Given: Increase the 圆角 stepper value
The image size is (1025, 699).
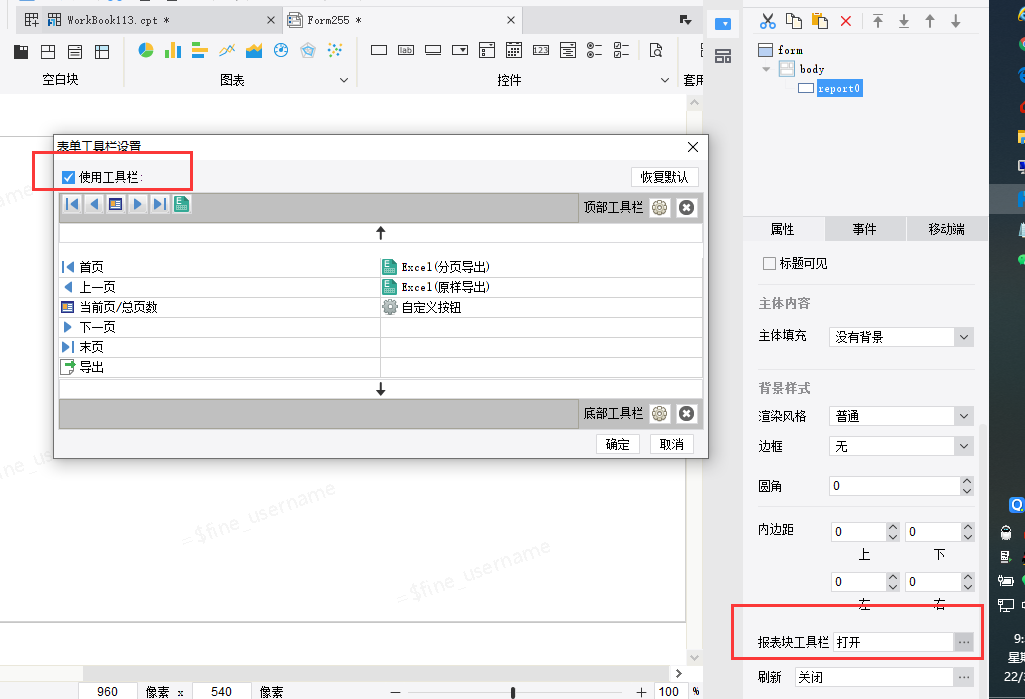Looking at the screenshot, I should pos(967,481).
